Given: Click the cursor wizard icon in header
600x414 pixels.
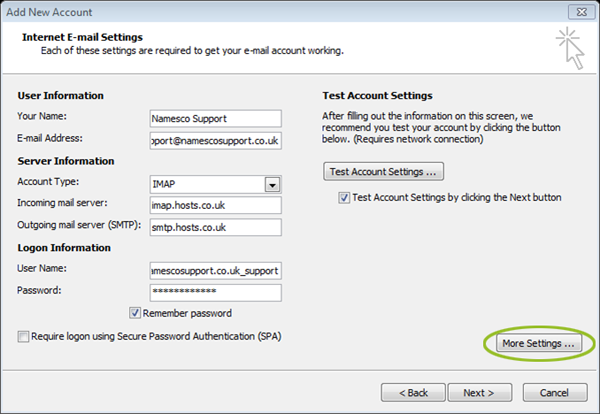Looking at the screenshot, I should click(570, 48).
